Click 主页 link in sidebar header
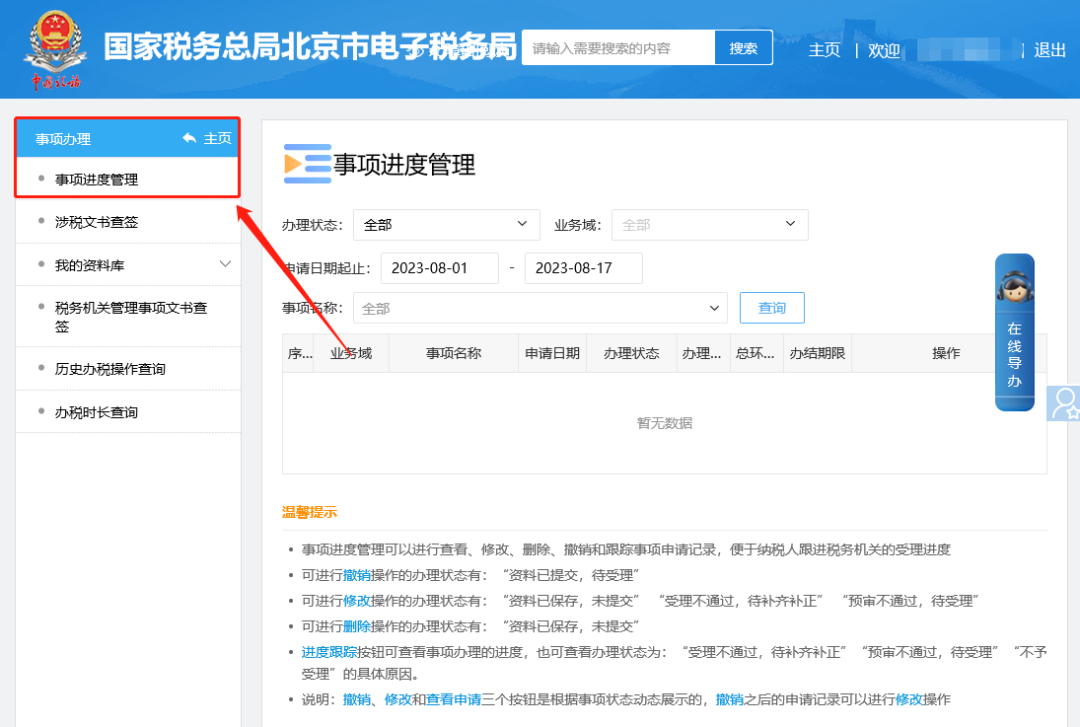 click(218, 139)
